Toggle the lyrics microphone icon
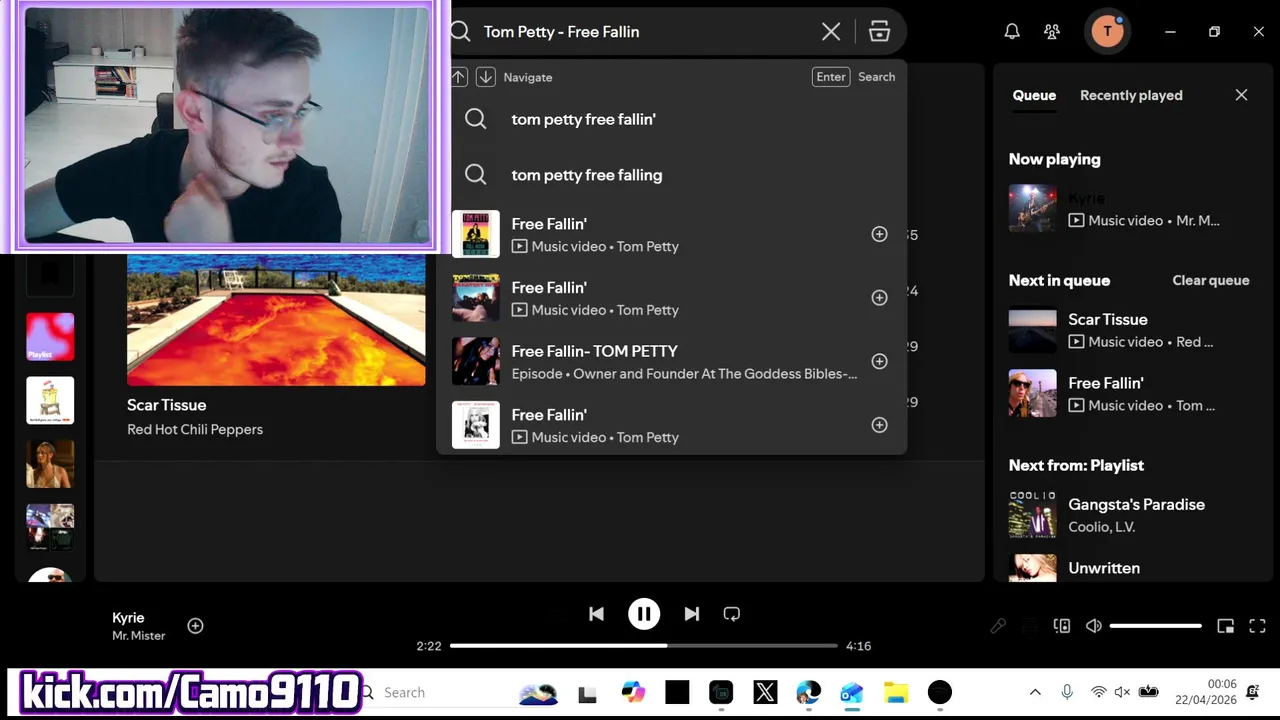This screenshot has height=720, width=1280. (998, 626)
